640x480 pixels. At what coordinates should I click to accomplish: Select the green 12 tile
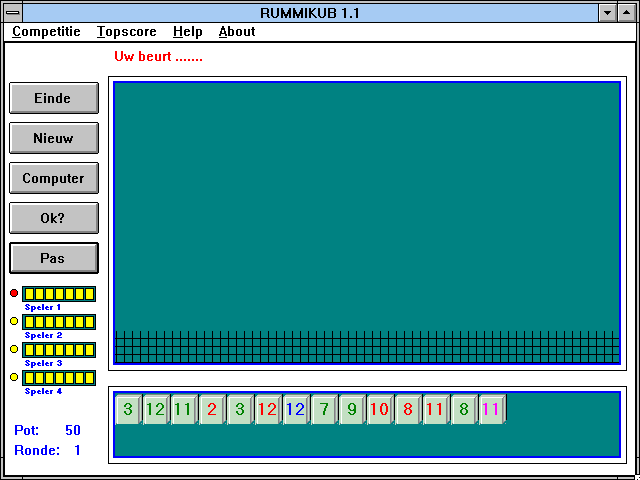point(156,409)
